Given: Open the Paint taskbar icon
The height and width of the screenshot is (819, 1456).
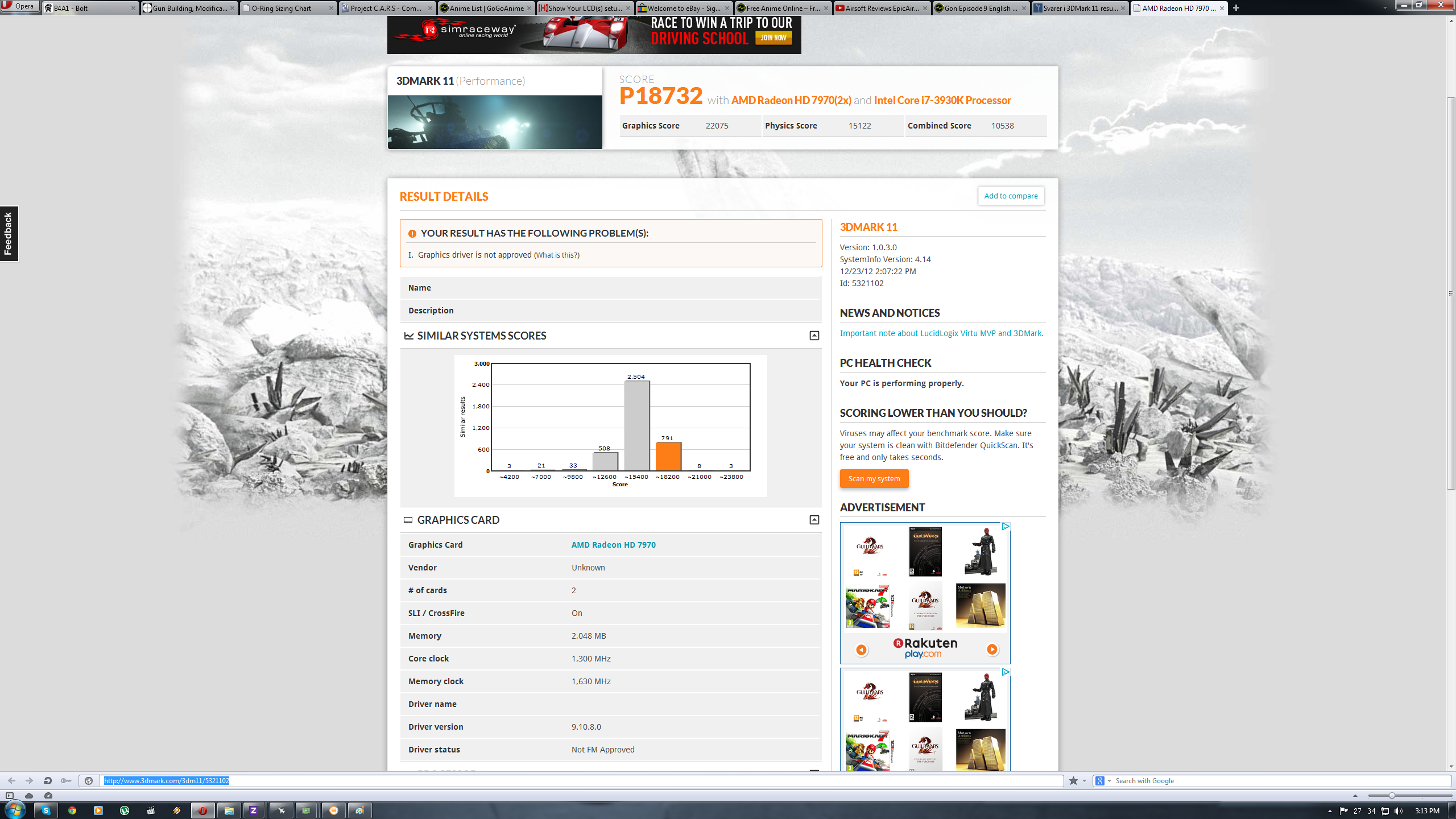Looking at the screenshot, I should 359,810.
